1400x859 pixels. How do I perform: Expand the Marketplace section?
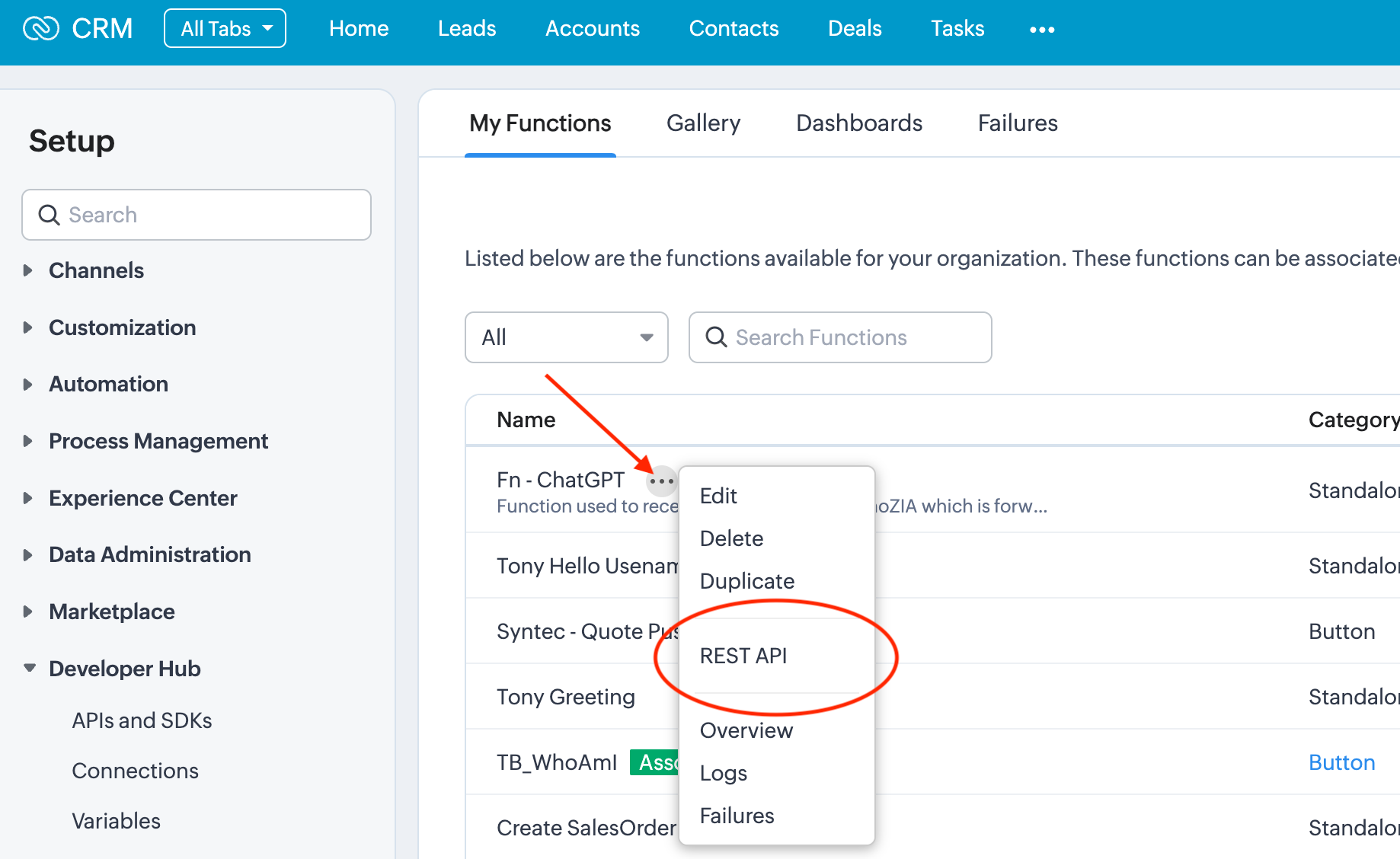click(x=28, y=612)
